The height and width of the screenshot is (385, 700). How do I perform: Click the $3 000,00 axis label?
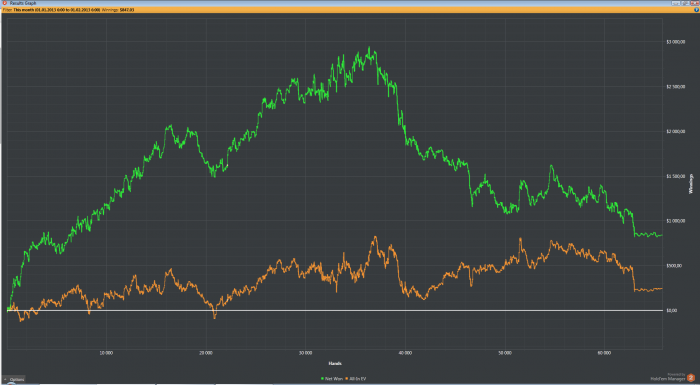click(675, 42)
